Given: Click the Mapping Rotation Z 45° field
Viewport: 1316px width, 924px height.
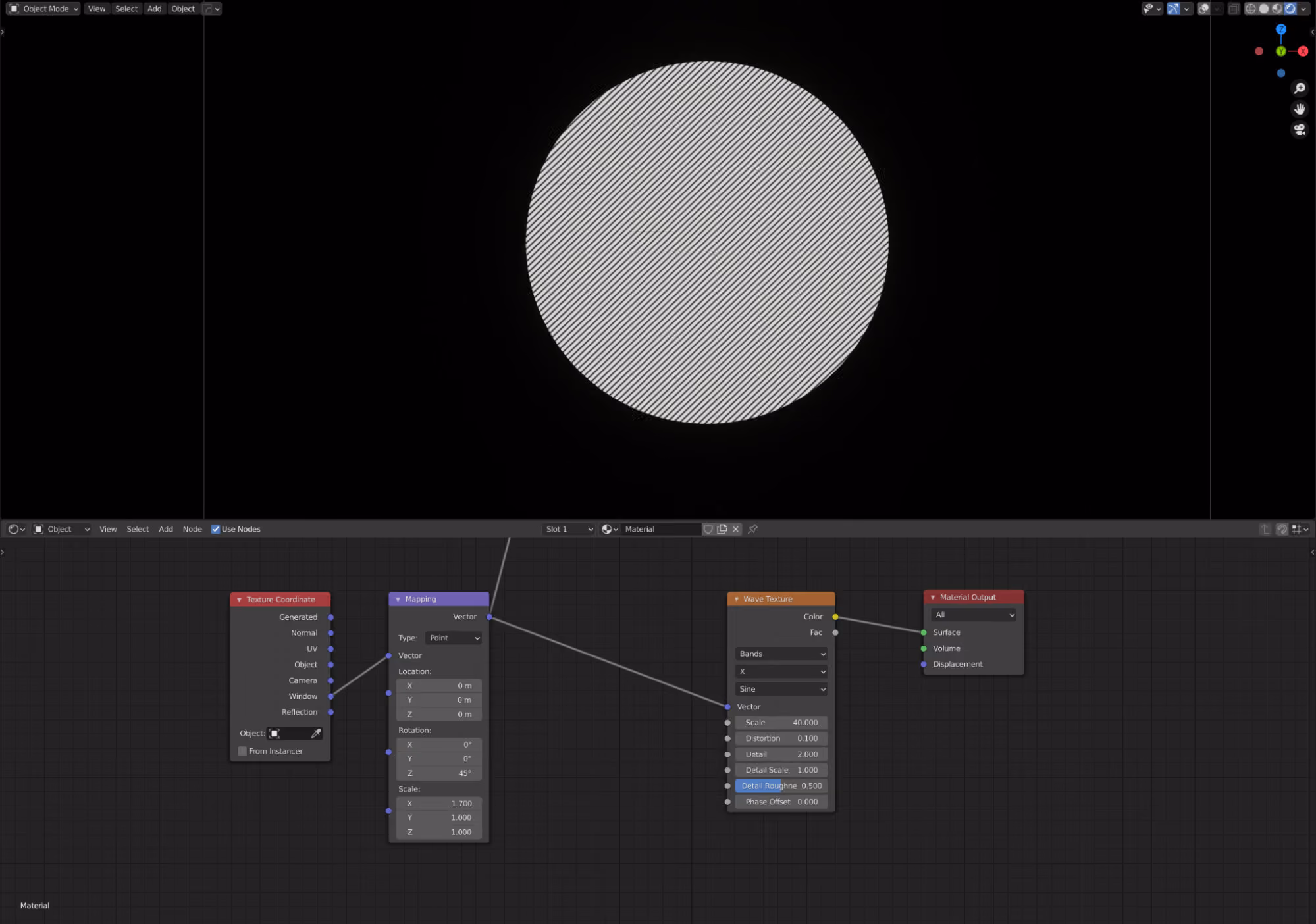Looking at the screenshot, I should 438,773.
